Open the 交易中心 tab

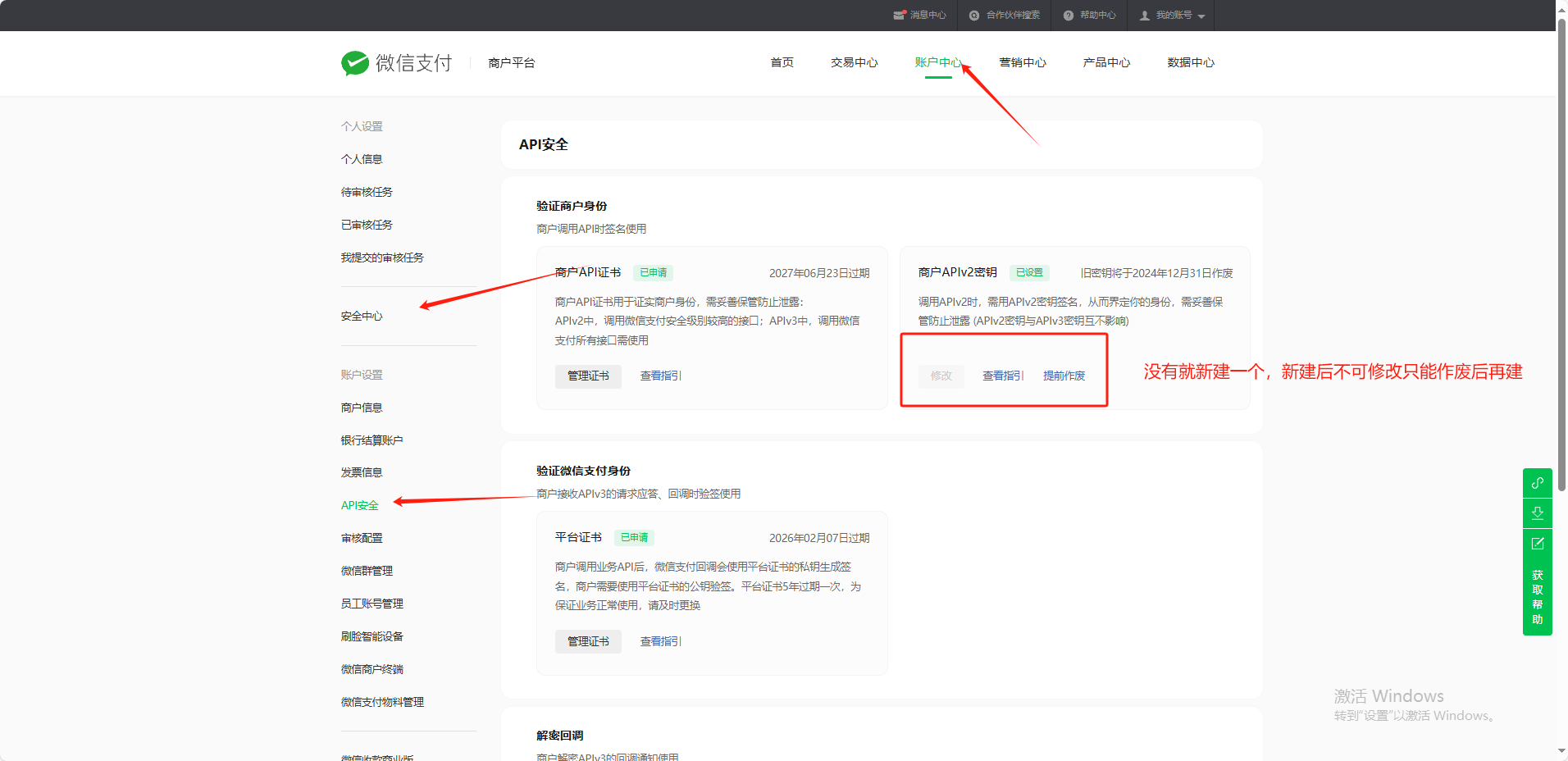pos(854,62)
